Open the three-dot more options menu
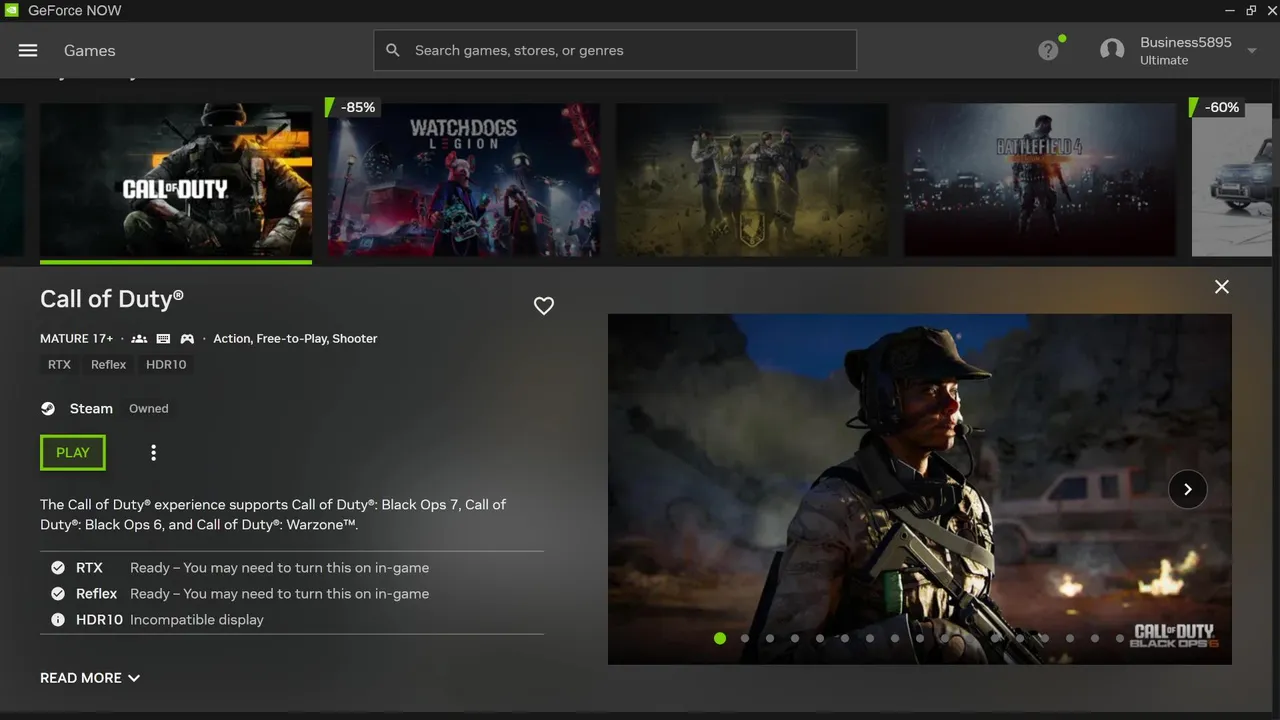The width and height of the screenshot is (1280, 720). point(153,453)
